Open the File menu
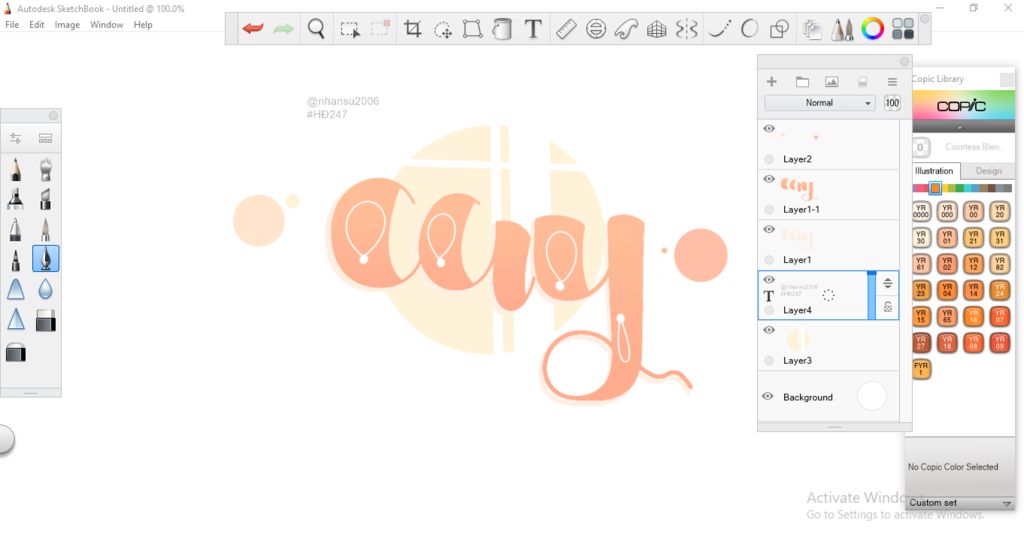 pos(12,25)
